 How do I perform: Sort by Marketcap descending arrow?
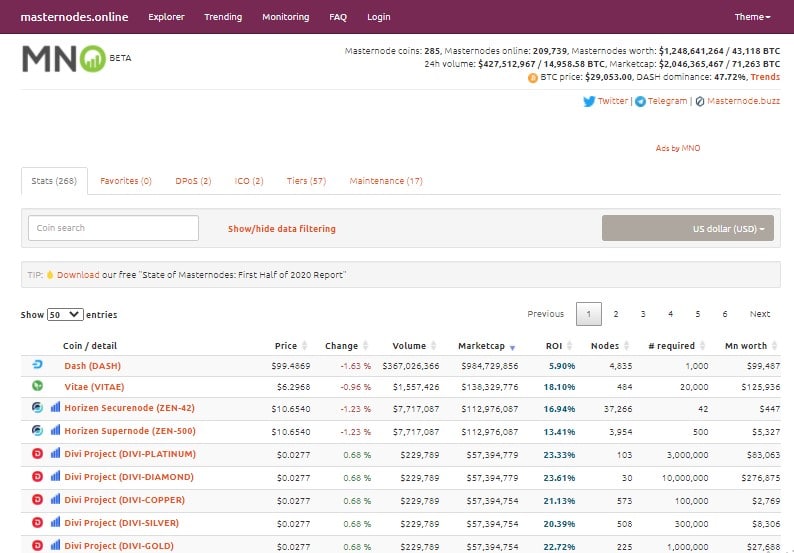[512, 347]
